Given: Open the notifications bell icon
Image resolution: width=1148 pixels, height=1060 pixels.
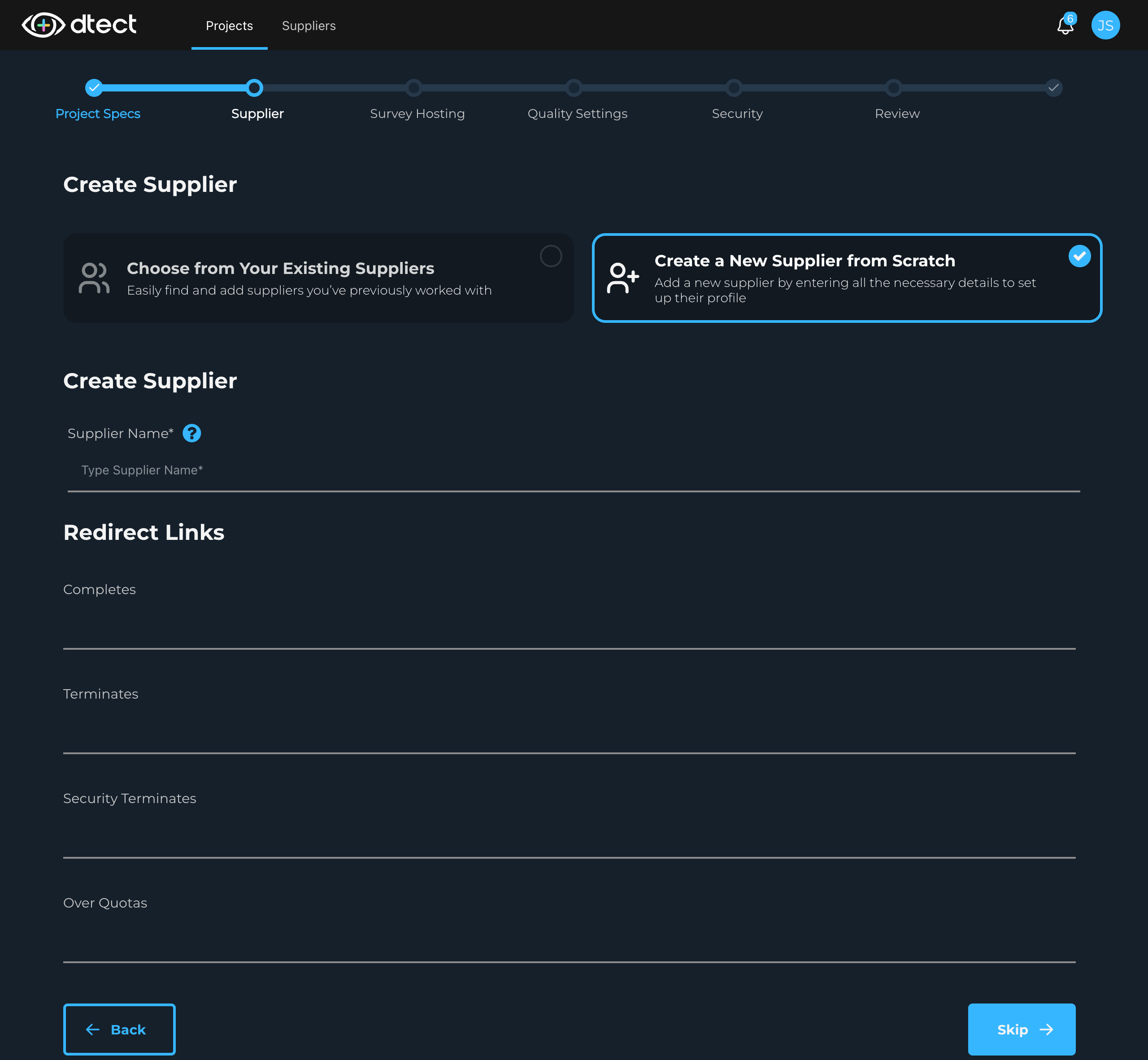Looking at the screenshot, I should click(x=1065, y=26).
